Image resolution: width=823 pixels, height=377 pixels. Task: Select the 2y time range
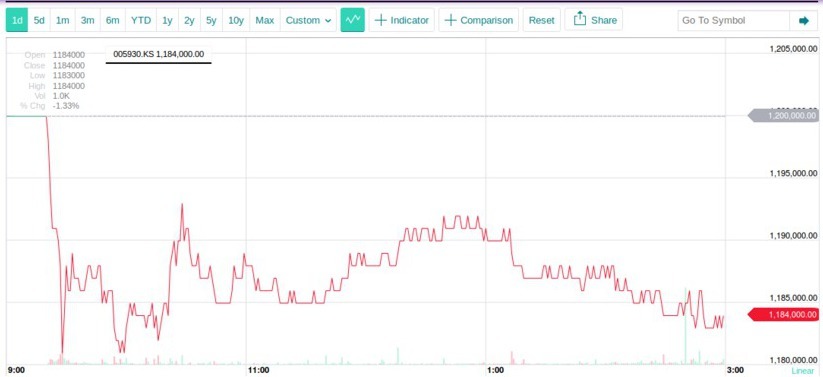click(x=189, y=20)
